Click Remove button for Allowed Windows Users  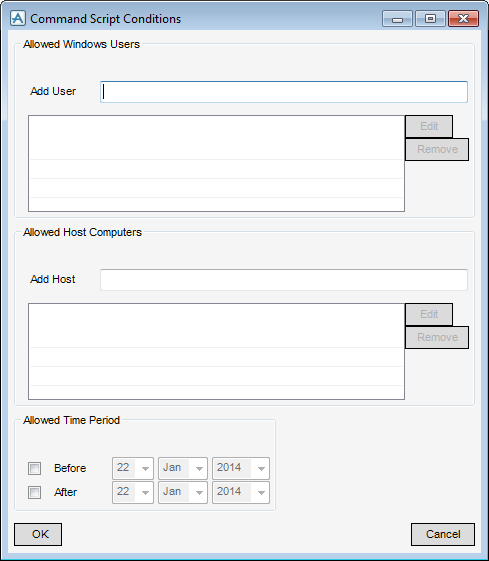tap(437, 150)
